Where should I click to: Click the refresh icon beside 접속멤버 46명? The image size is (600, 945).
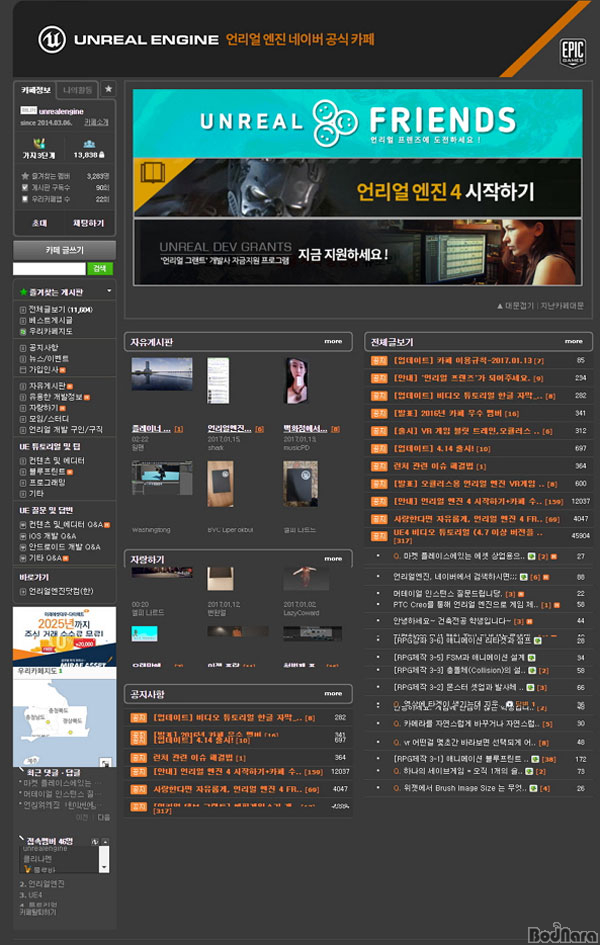coord(95,841)
